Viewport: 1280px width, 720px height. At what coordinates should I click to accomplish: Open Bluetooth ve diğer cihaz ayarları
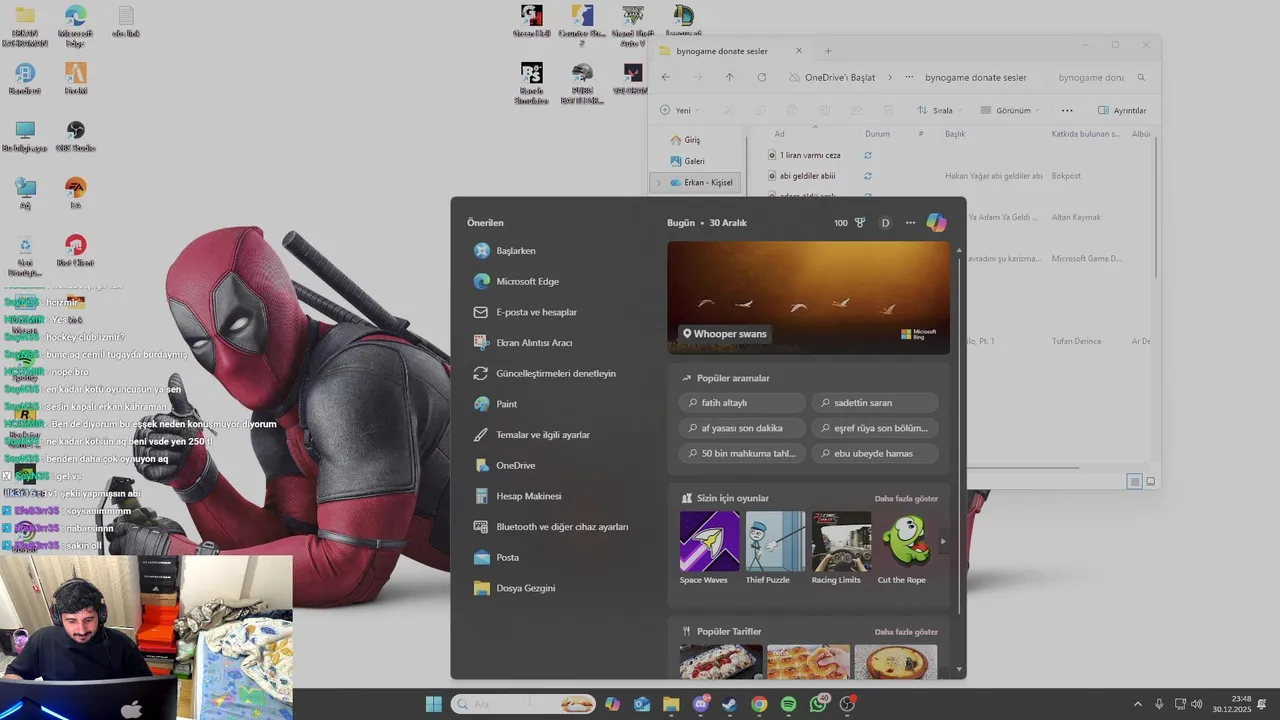(551, 527)
